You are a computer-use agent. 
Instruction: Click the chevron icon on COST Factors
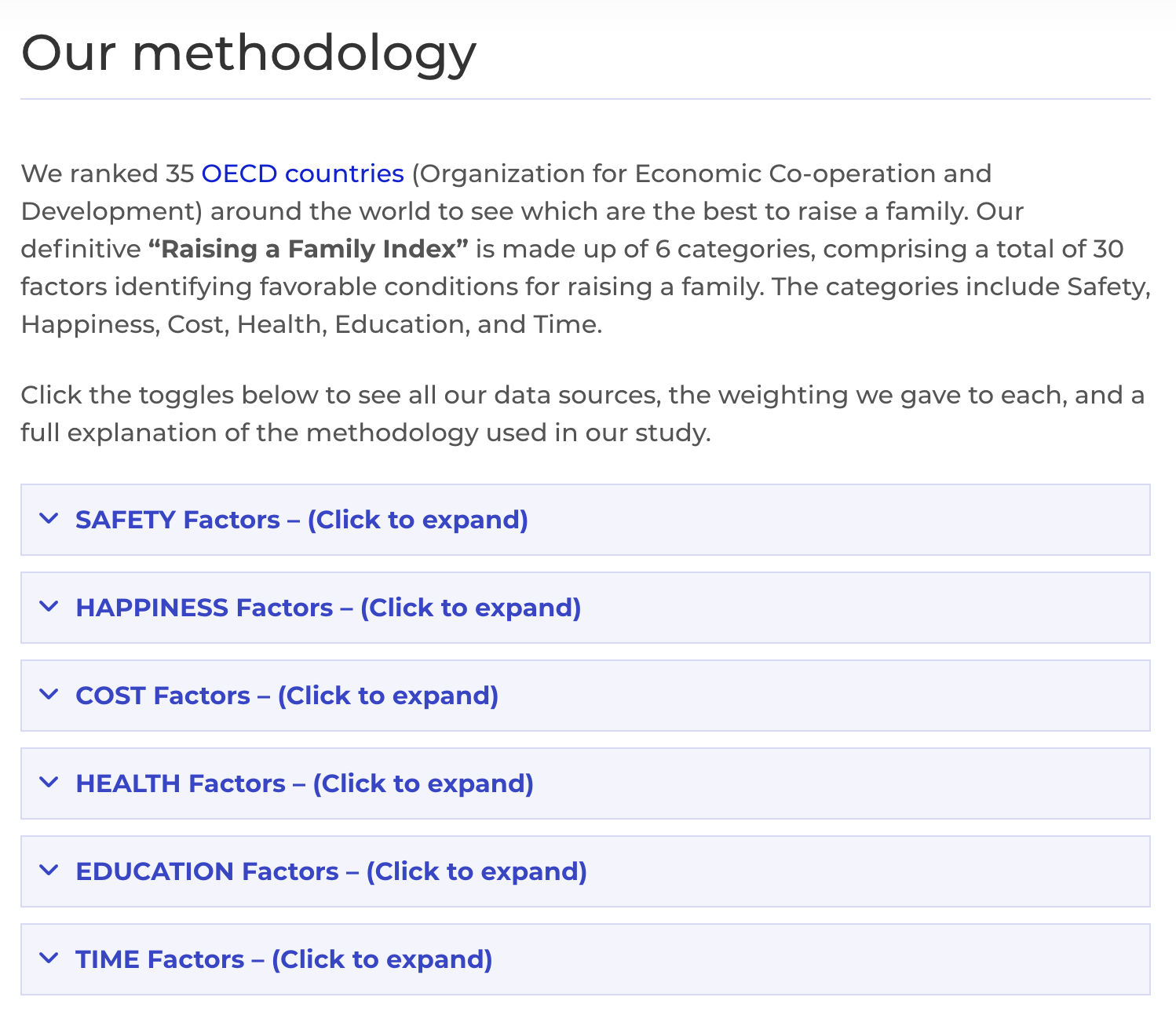pyautogui.click(x=49, y=696)
